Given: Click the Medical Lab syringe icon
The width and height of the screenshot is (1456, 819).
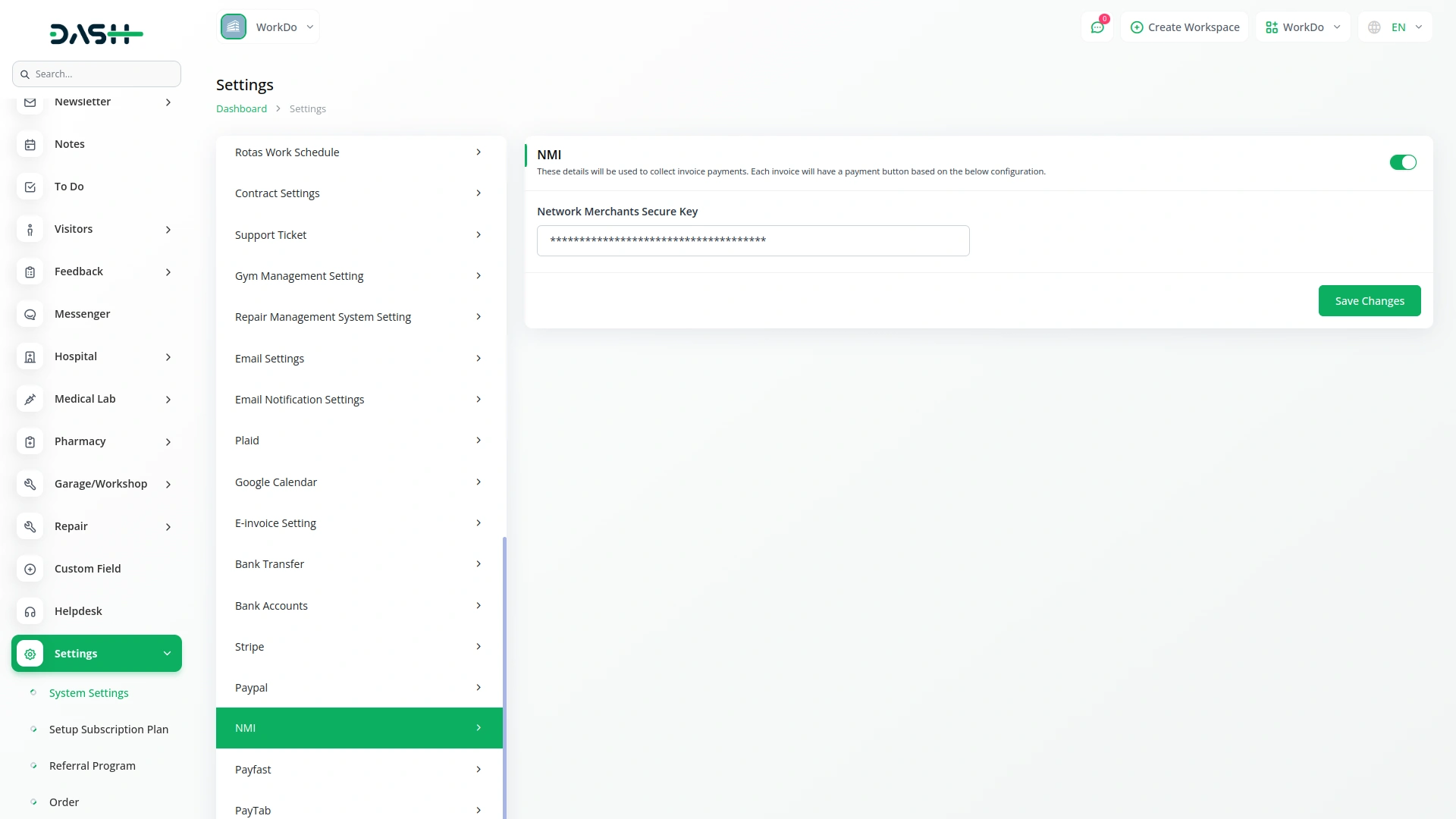Looking at the screenshot, I should (30, 399).
